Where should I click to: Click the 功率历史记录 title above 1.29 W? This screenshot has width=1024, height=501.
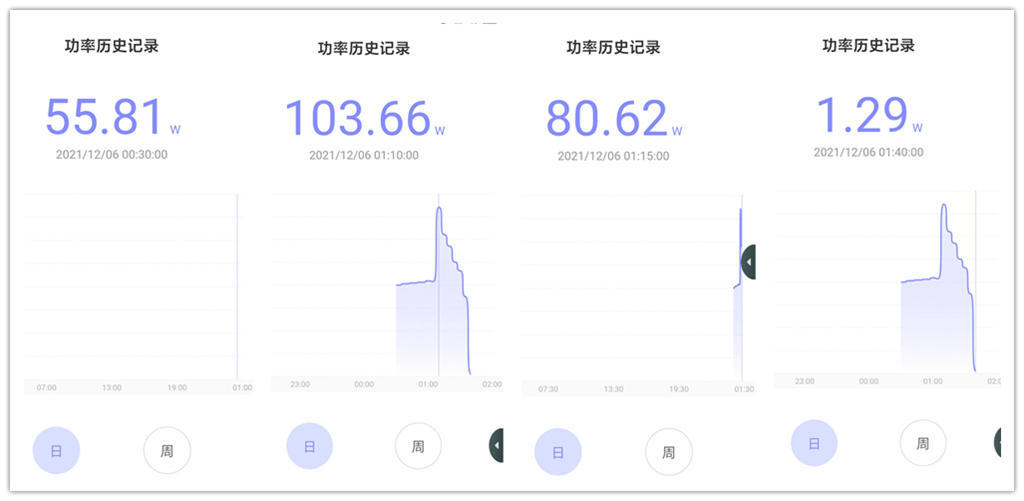pos(868,45)
